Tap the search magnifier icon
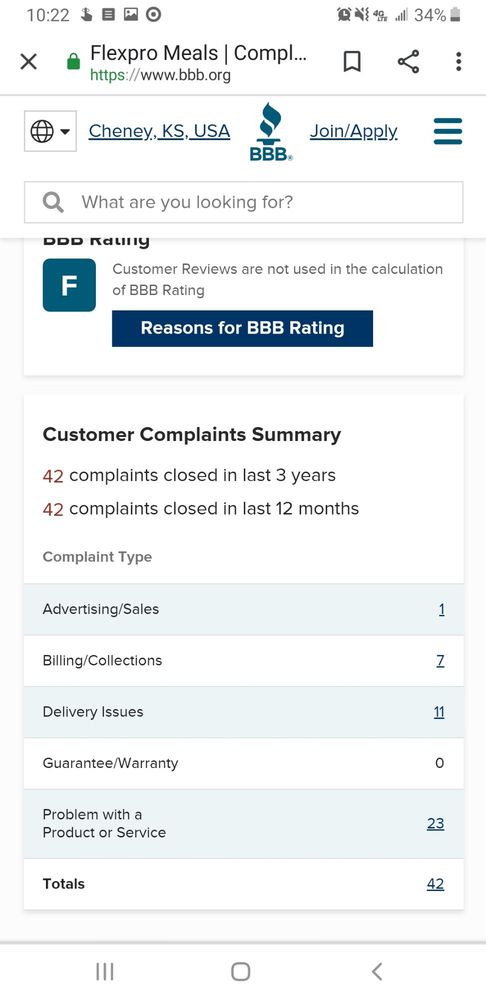The height and width of the screenshot is (1000, 486). pos(53,203)
